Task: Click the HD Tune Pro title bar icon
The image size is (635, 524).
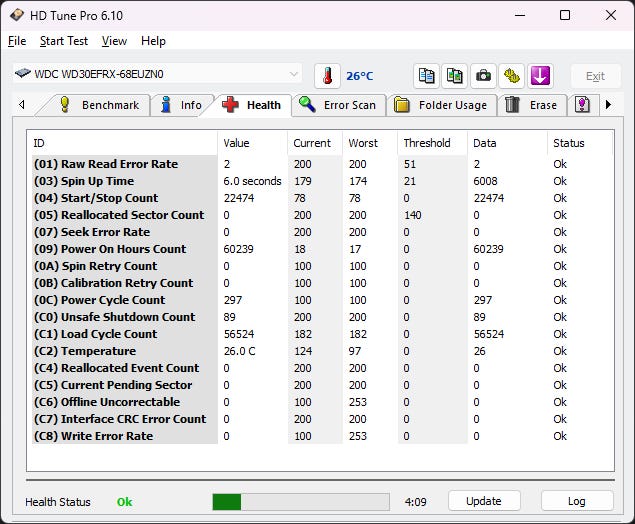Action: 17,15
